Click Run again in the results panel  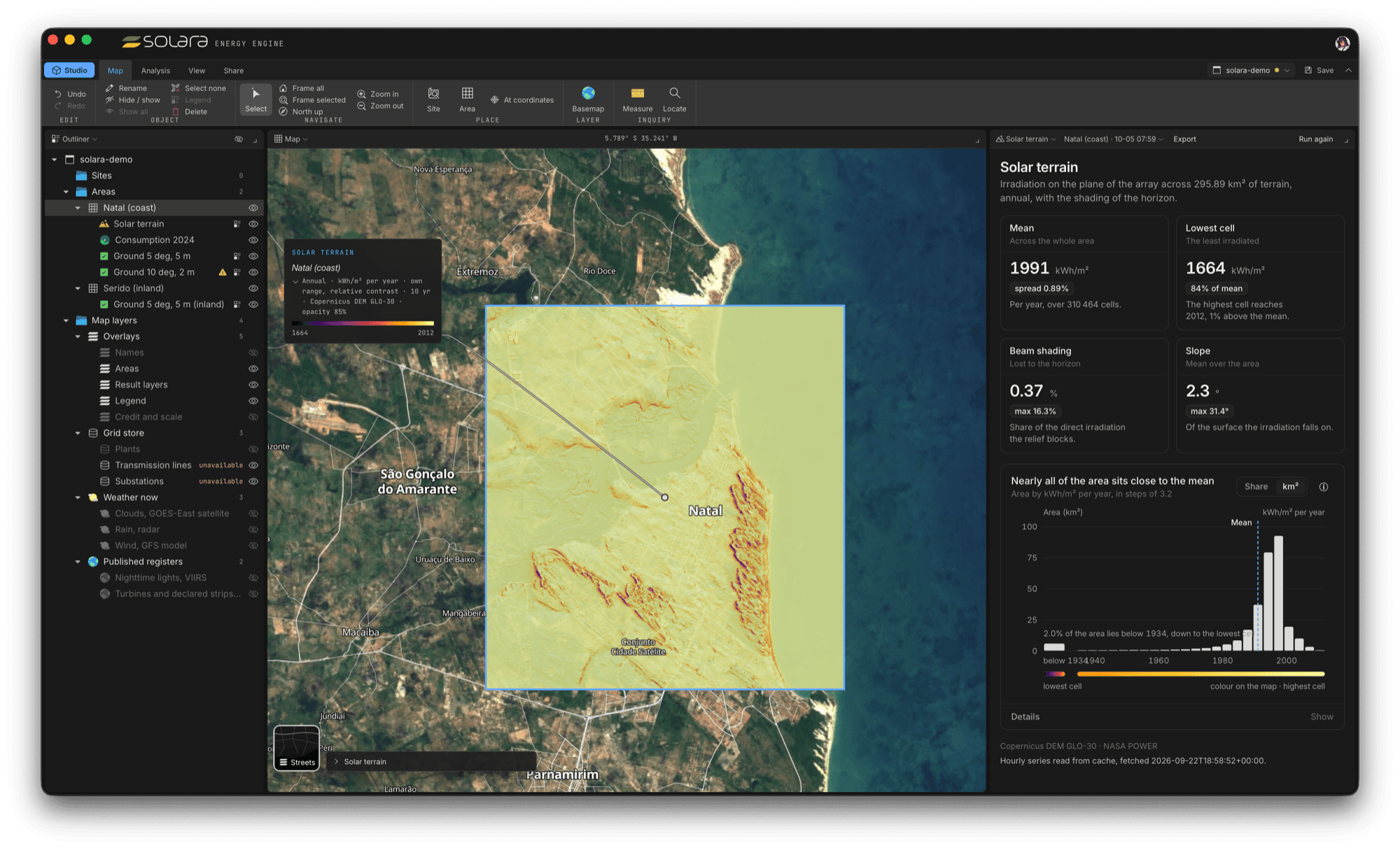[1315, 139]
